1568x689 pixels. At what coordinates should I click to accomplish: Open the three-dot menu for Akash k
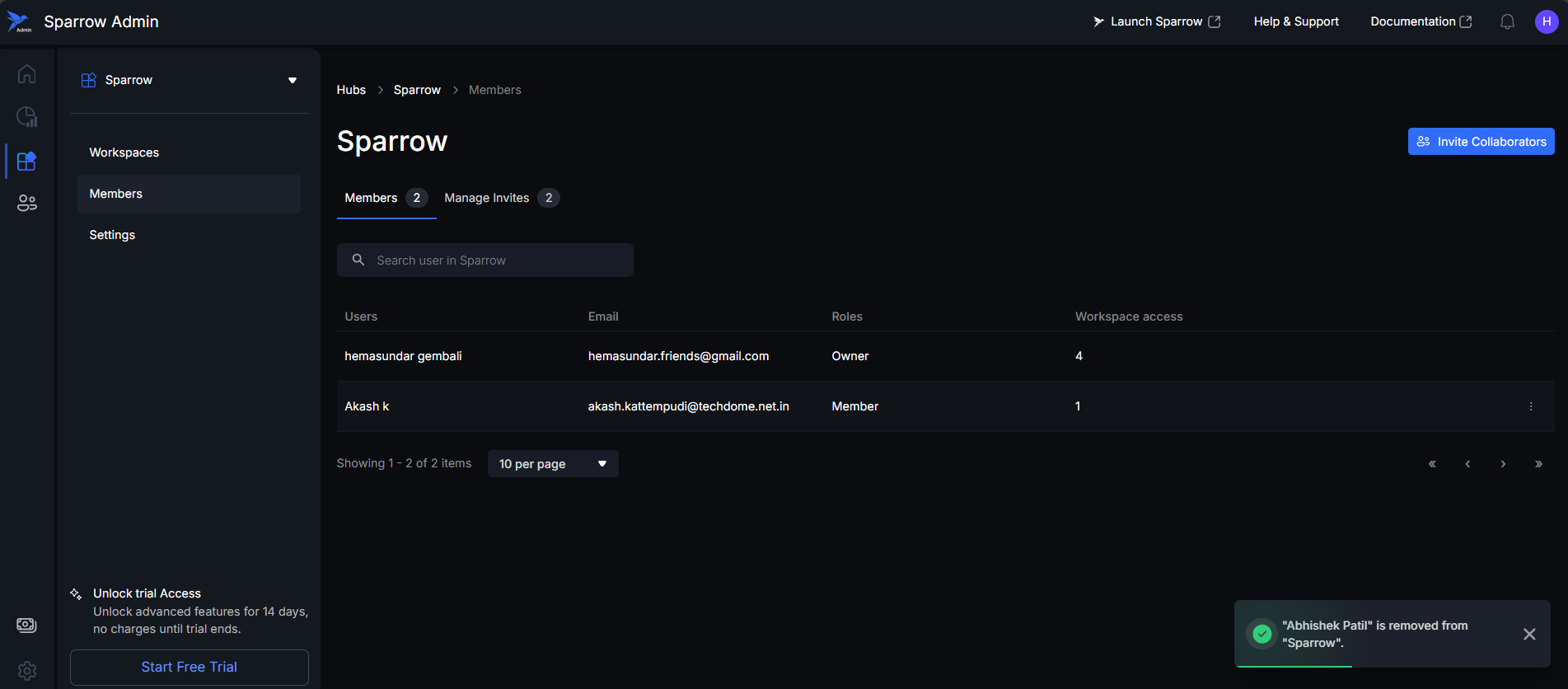click(1531, 406)
